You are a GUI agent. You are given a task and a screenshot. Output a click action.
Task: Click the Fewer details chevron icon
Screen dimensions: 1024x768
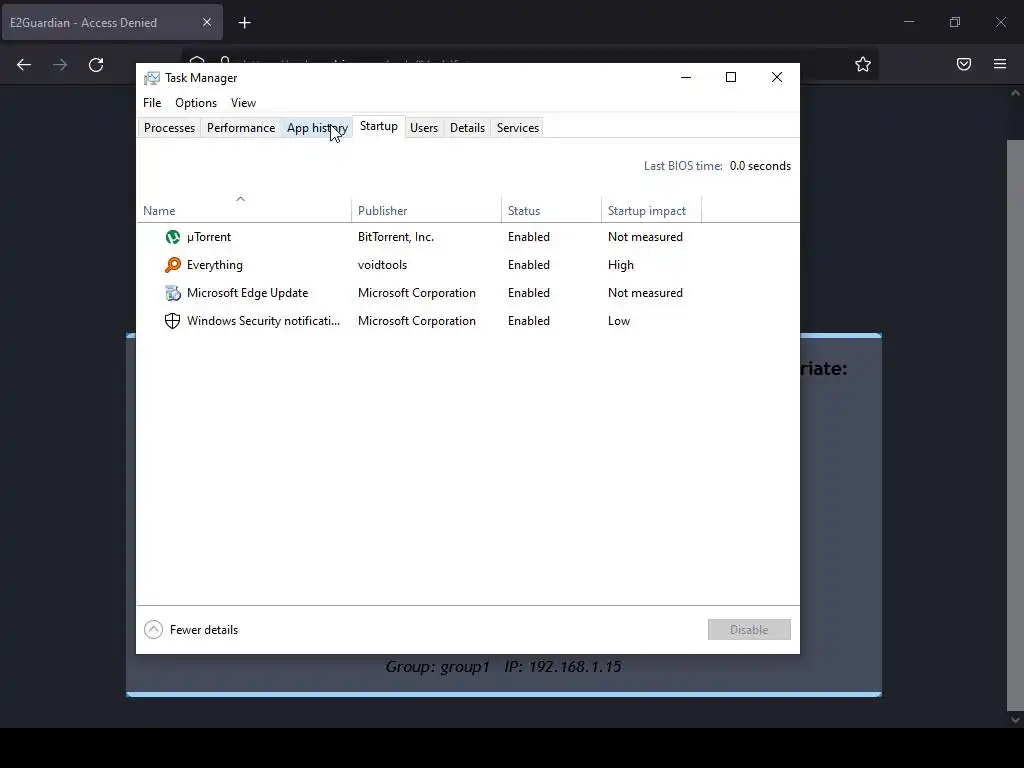tap(153, 630)
